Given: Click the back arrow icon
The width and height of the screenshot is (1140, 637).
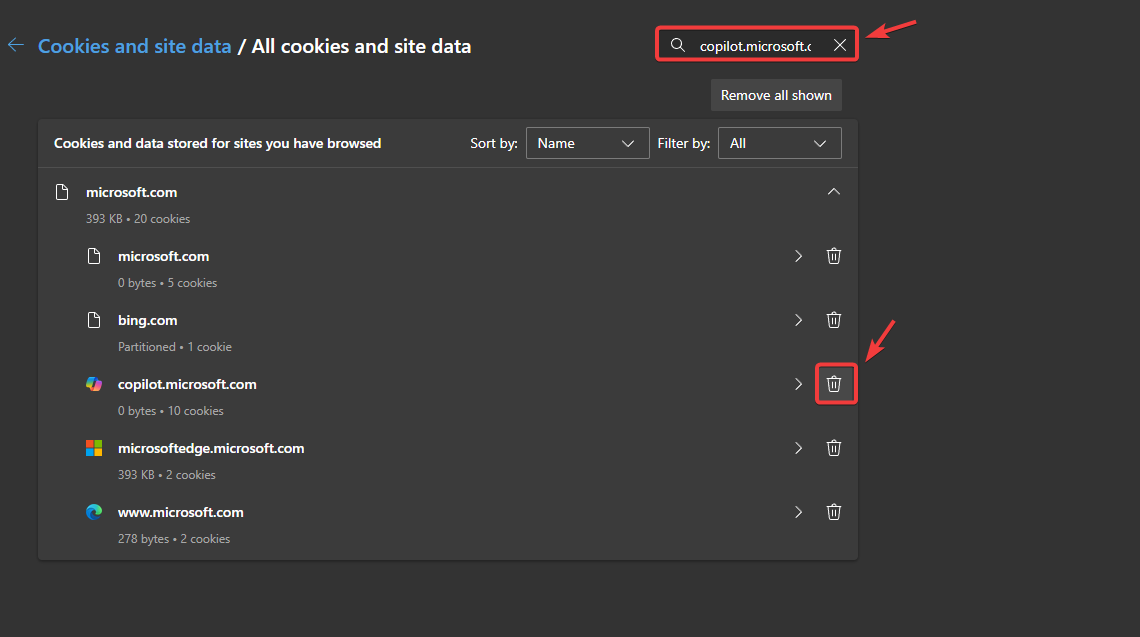Looking at the screenshot, I should tap(15, 45).
